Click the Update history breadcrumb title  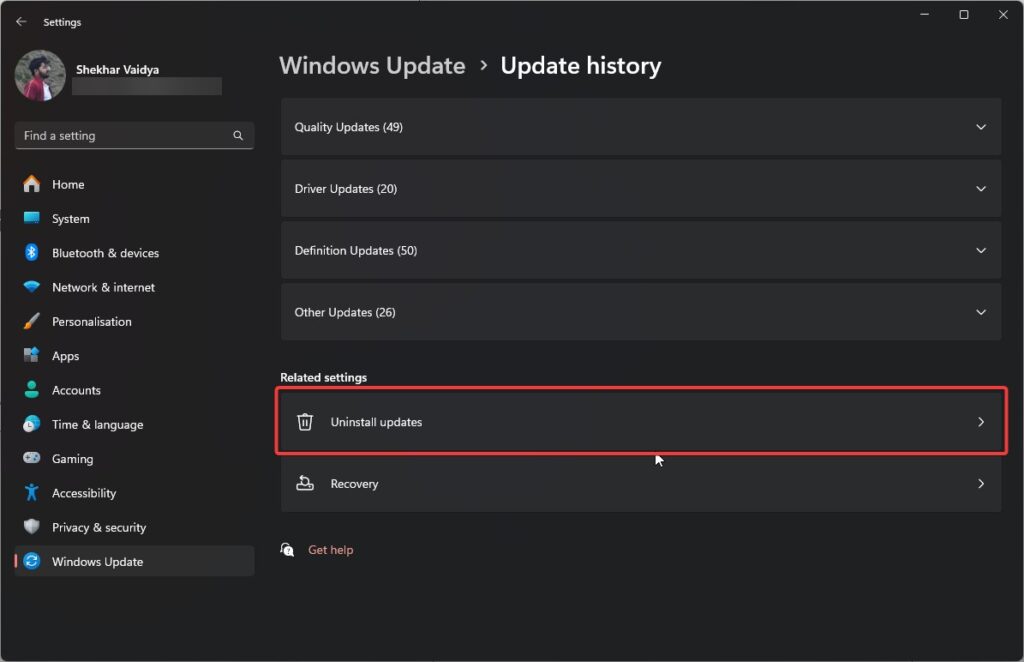[581, 65]
